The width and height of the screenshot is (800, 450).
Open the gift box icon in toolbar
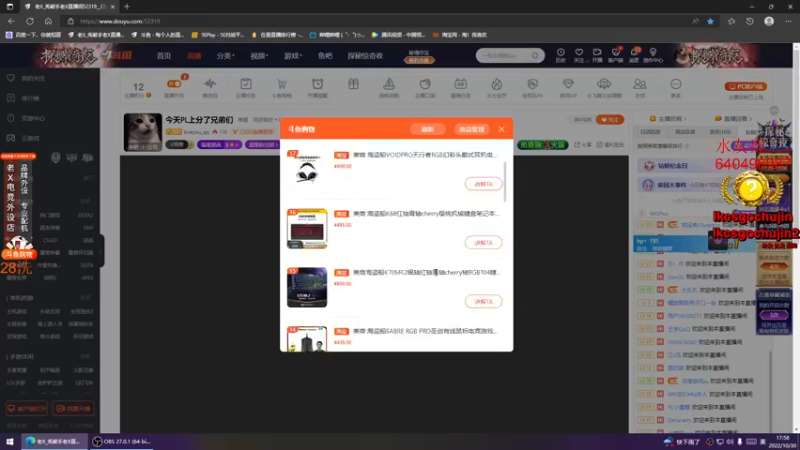pos(353,84)
